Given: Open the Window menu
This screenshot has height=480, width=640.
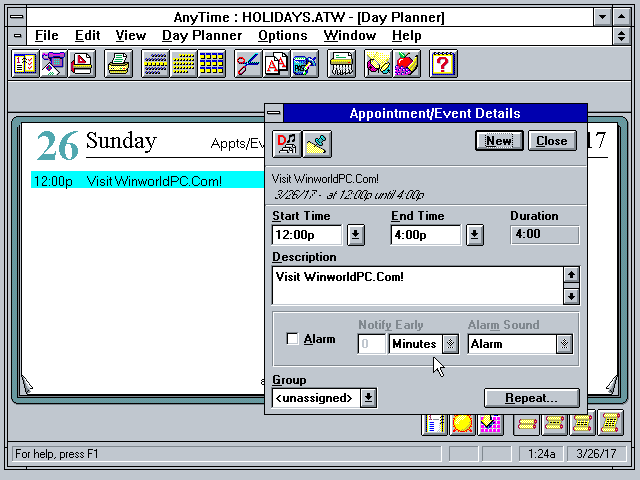Looking at the screenshot, I should coord(350,36).
